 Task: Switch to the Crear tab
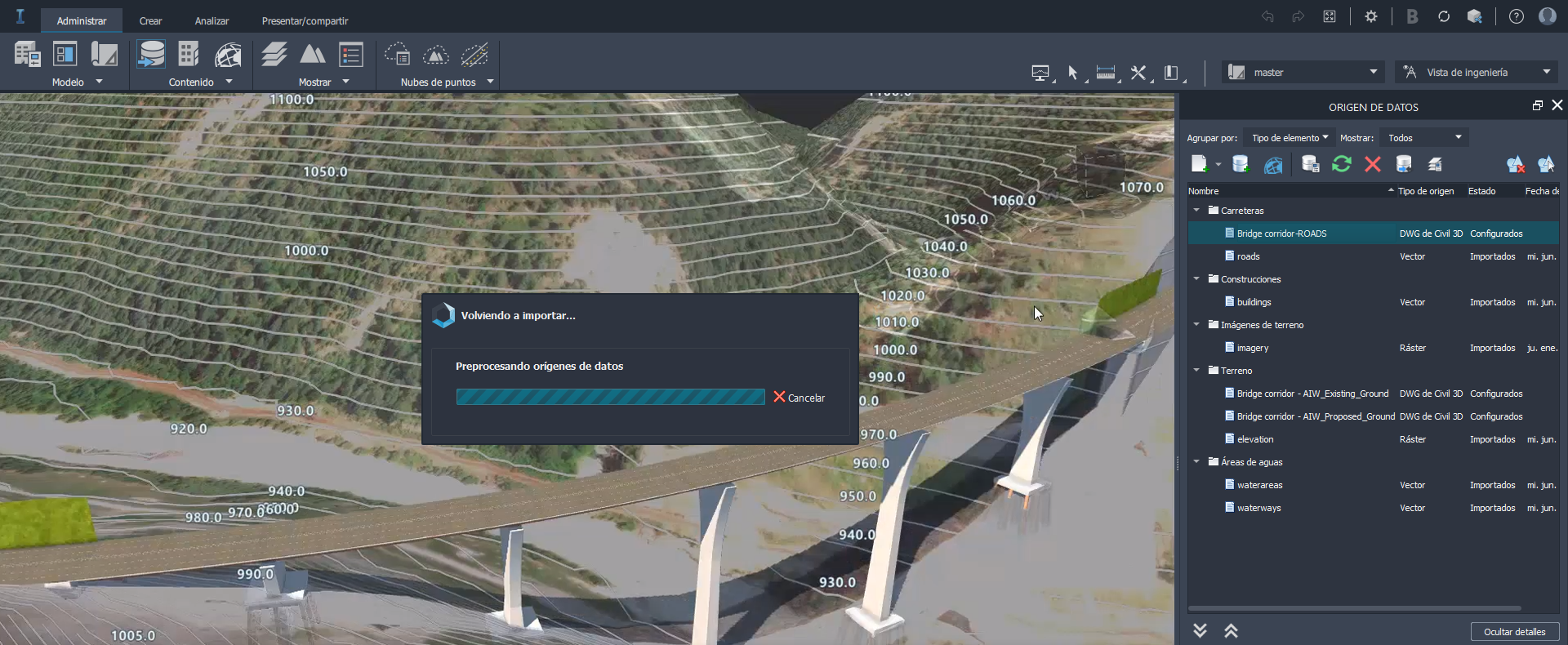(x=150, y=20)
